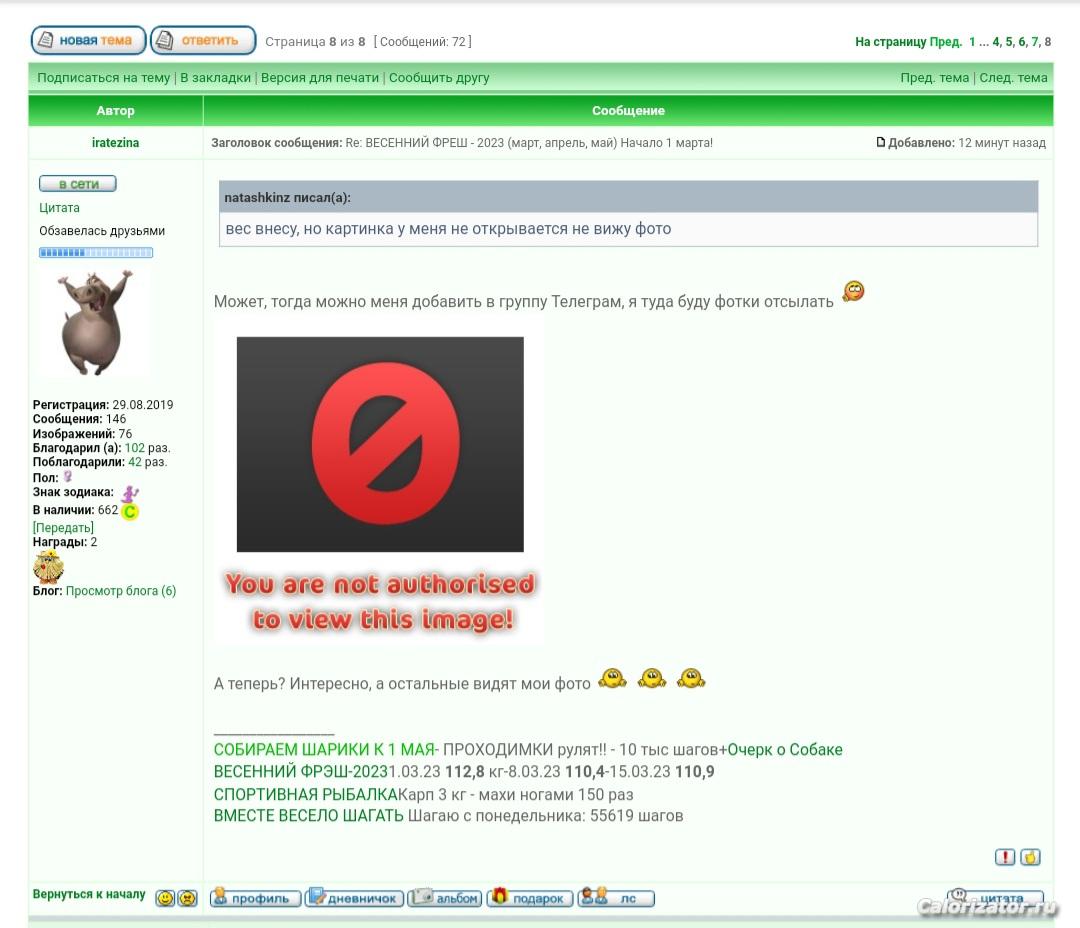Click the sad face rating icon
The height and width of the screenshot is (928, 1080).
pyautogui.click(x=187, y=898)
